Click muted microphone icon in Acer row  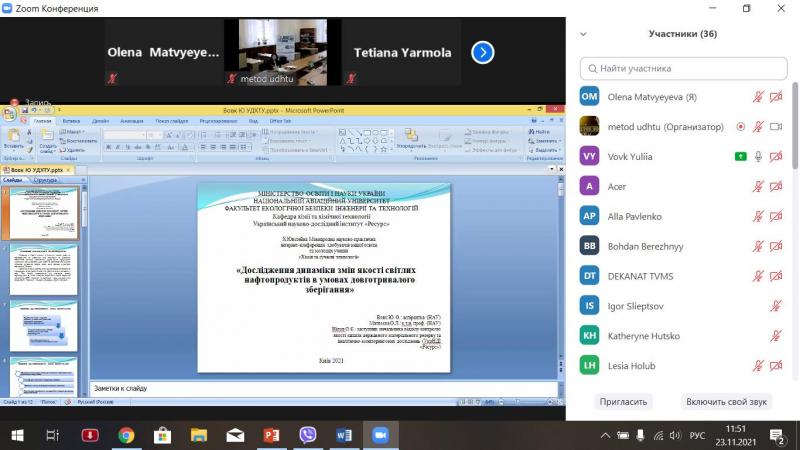click(758, 187)
